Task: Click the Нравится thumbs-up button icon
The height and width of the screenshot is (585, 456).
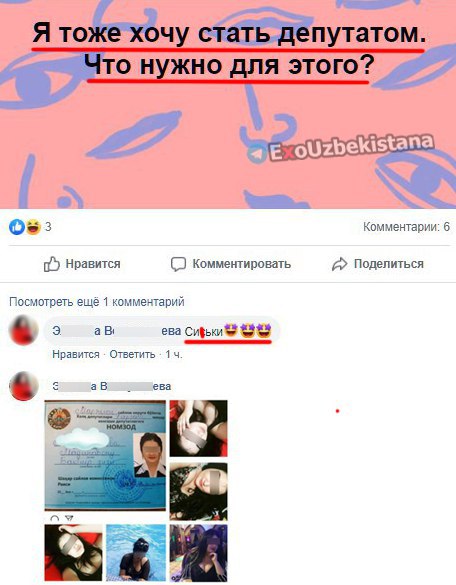Action: 52,264
